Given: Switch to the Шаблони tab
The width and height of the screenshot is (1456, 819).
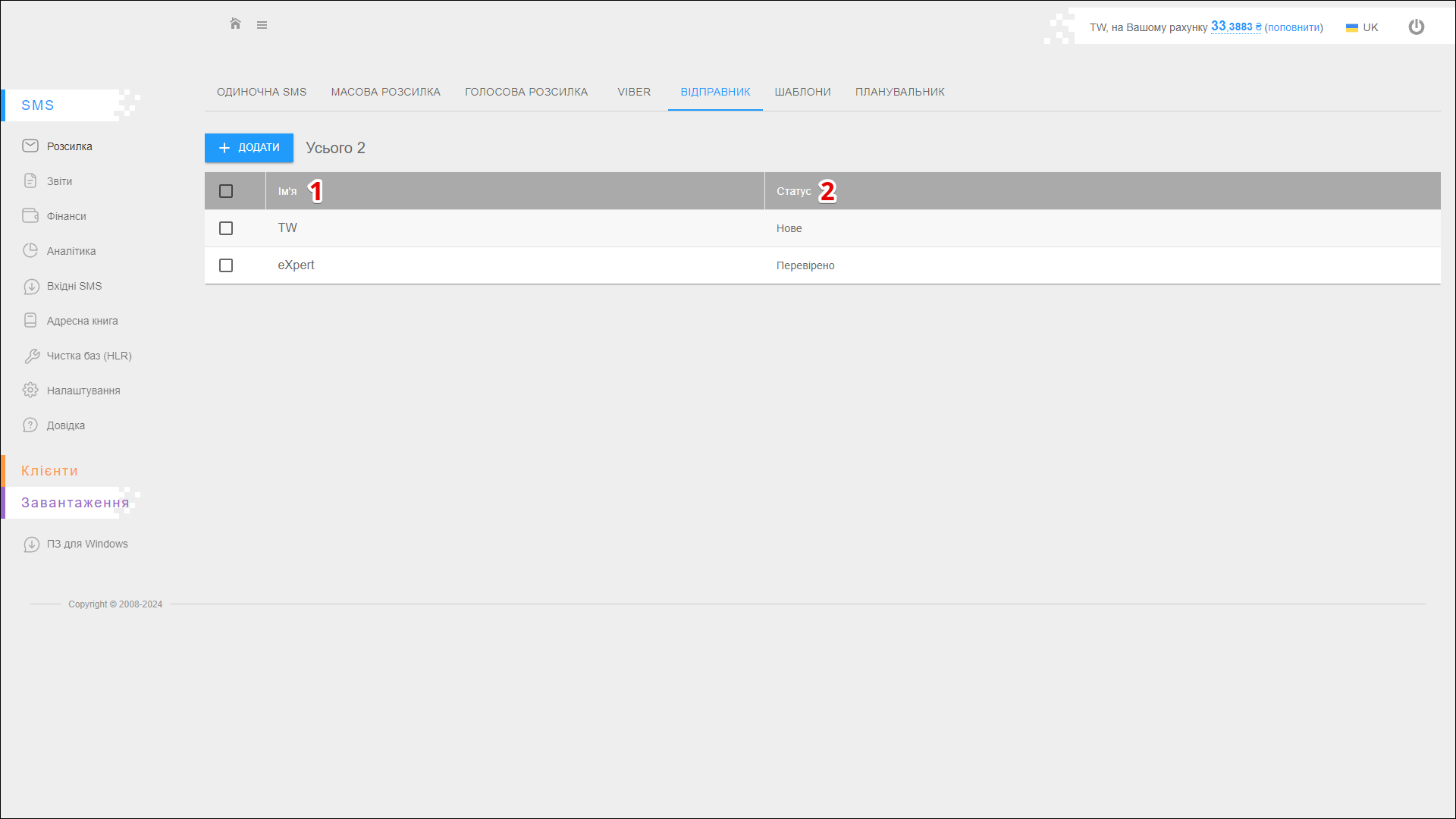Looking at the screenshot, I should (802, 92).
